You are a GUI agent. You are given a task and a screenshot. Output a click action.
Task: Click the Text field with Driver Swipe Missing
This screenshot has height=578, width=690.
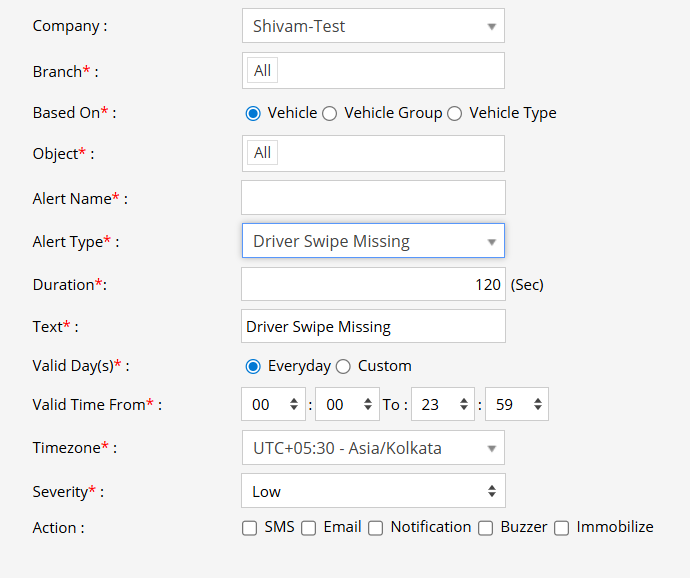click(372, 326)
